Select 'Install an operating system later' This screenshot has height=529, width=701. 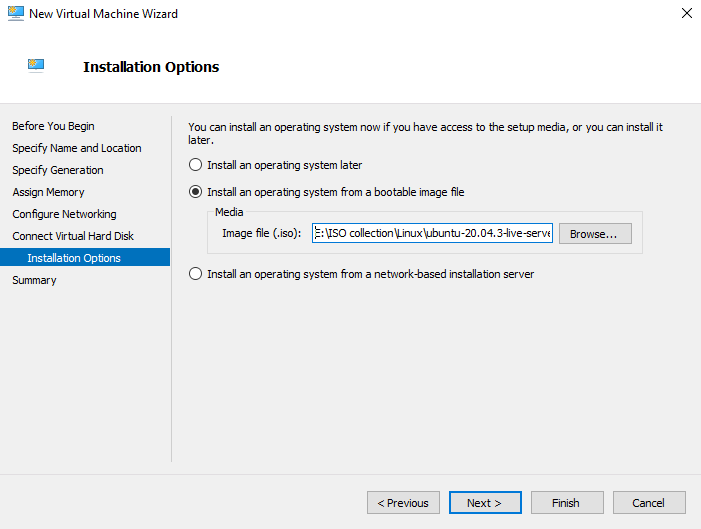tap(196, 165)
